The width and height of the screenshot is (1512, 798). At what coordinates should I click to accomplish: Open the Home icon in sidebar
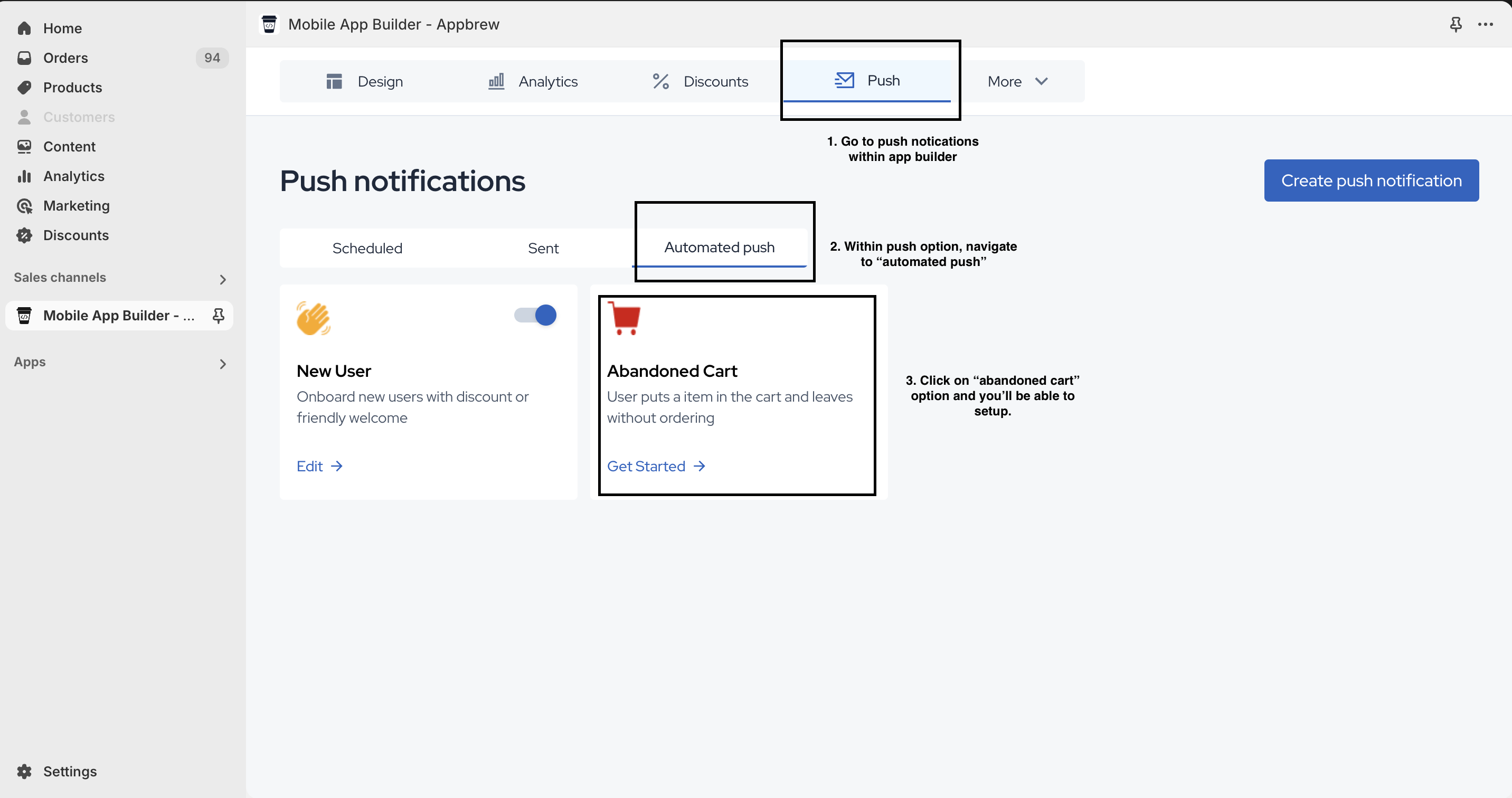click(25, 28)
